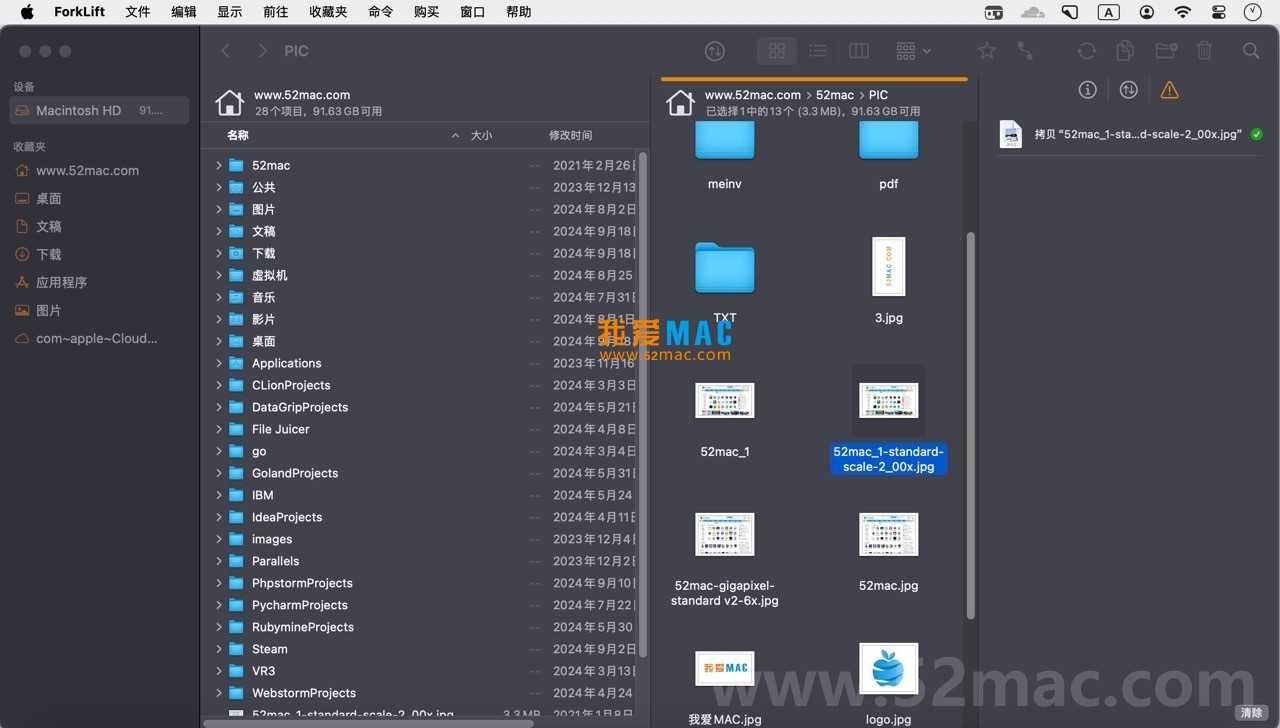Select the 3.jpg thumbnail
Image resolution: width=1280 pixels, height=728 pixels.
(889, 266)
